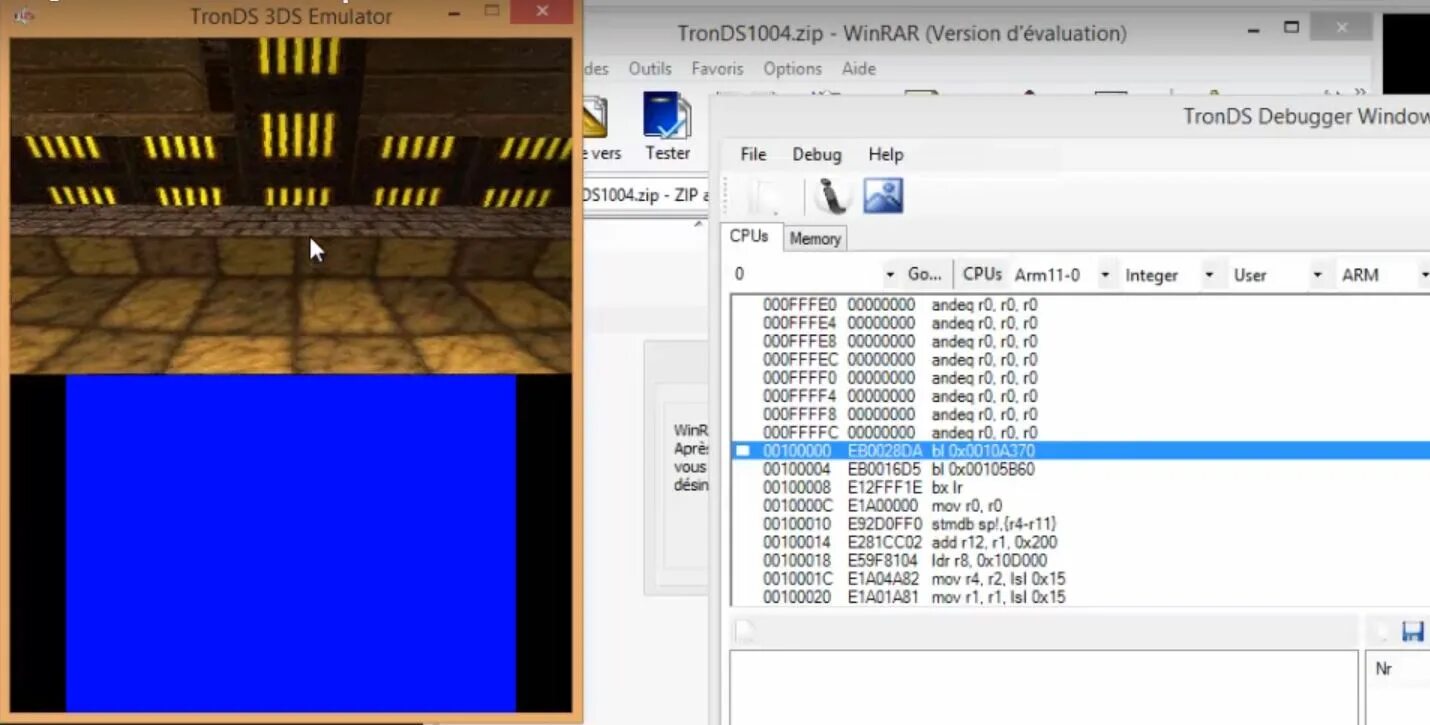Open the Help menu in debugger

(885, 154)
